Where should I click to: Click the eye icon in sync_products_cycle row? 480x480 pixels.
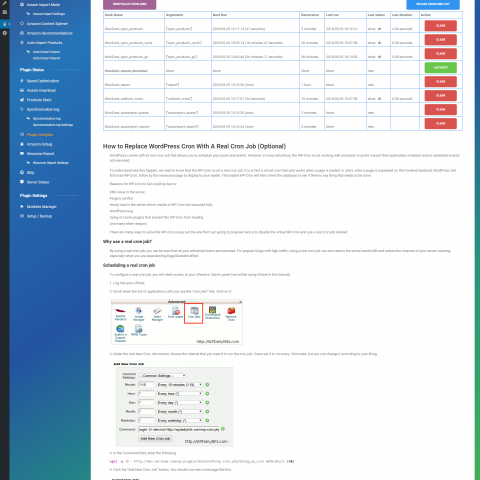tap(380, 43)
